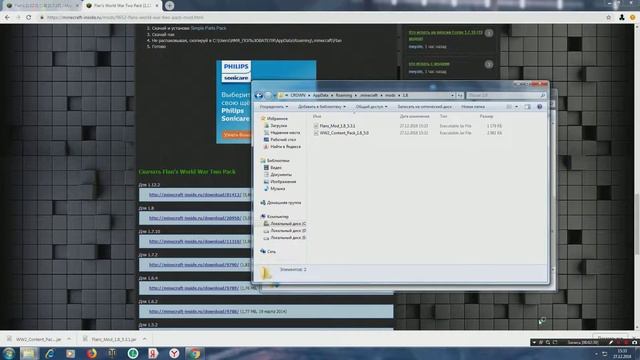This screenshot has width=640, height=360.
Task: Open Internet Explorer from the taskbar
Action: click(50, 353)
